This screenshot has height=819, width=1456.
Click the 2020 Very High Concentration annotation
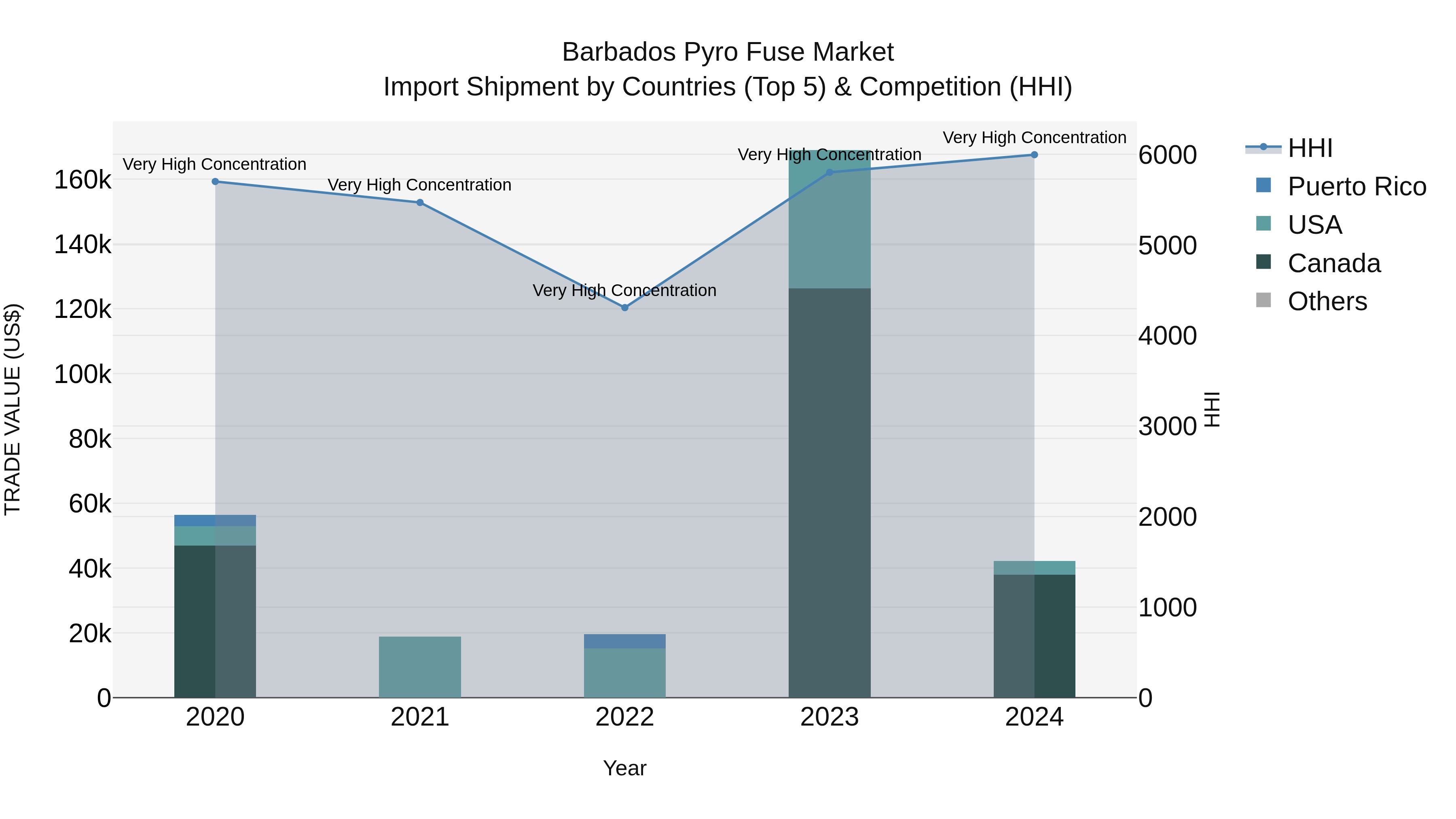(x=215, y=164)
